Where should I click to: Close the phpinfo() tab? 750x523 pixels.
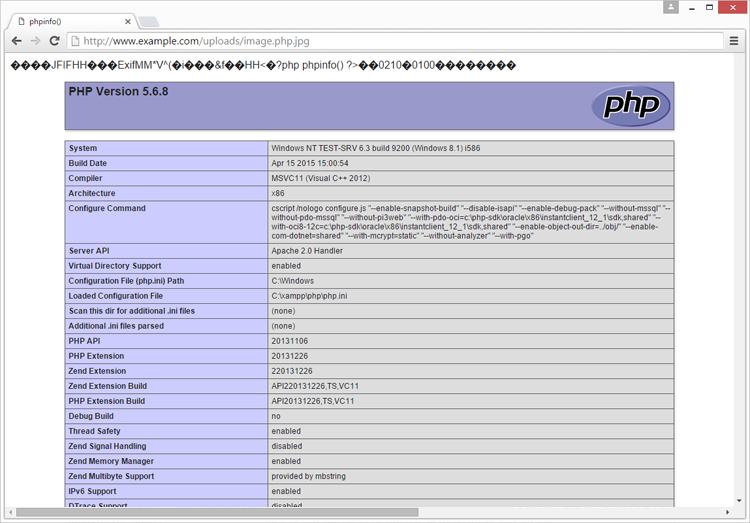tap(128, 22)
